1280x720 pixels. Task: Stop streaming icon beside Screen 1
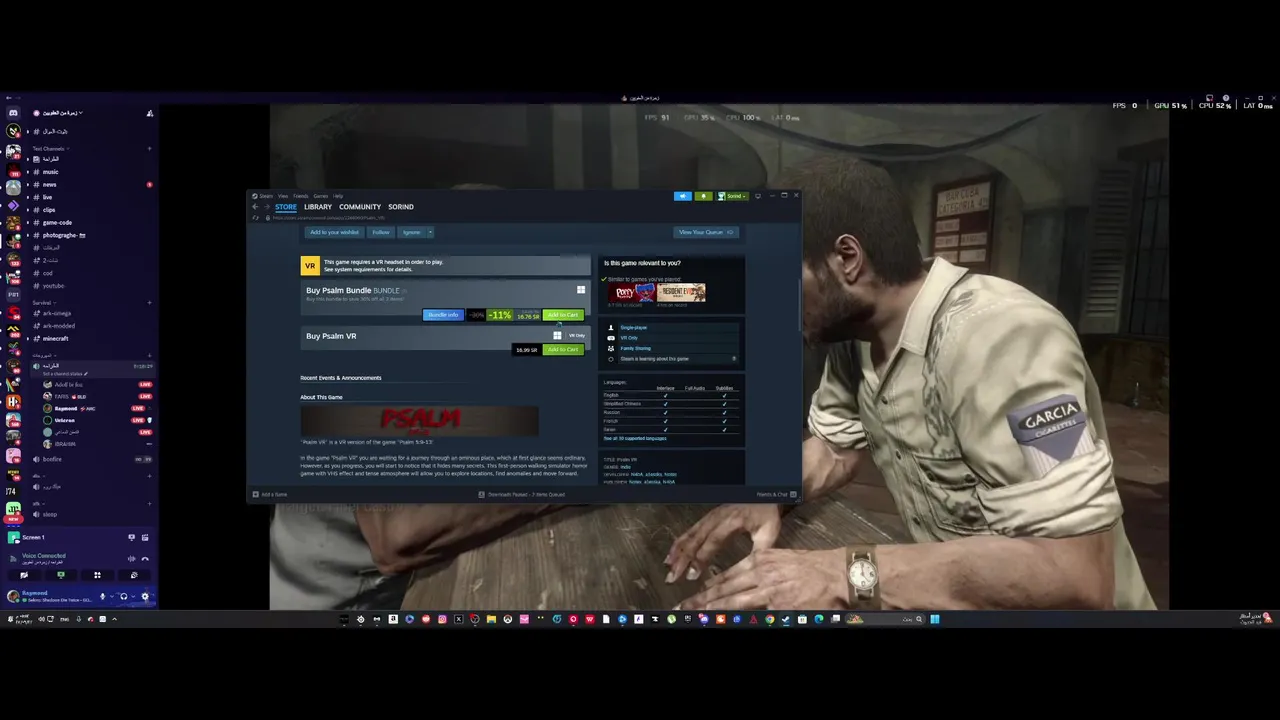click(145, 537)
